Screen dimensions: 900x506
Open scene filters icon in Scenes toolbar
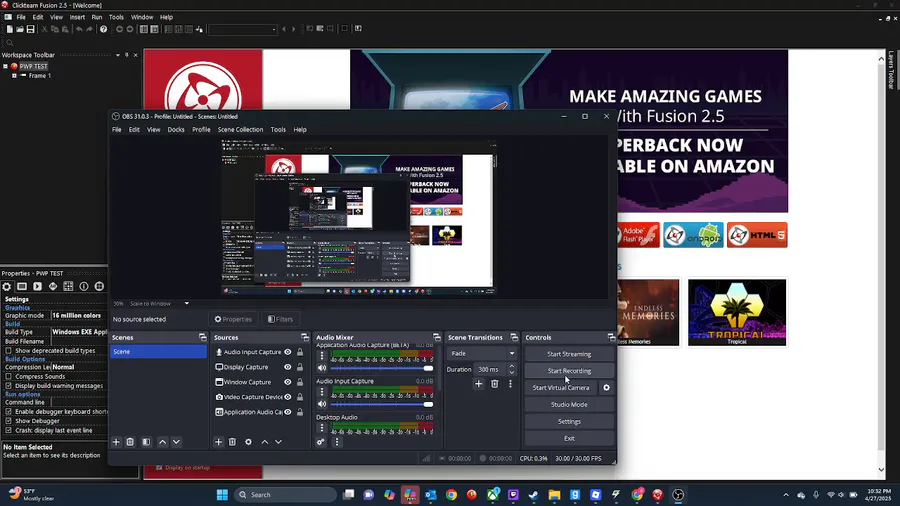click(x=146, y=442)
